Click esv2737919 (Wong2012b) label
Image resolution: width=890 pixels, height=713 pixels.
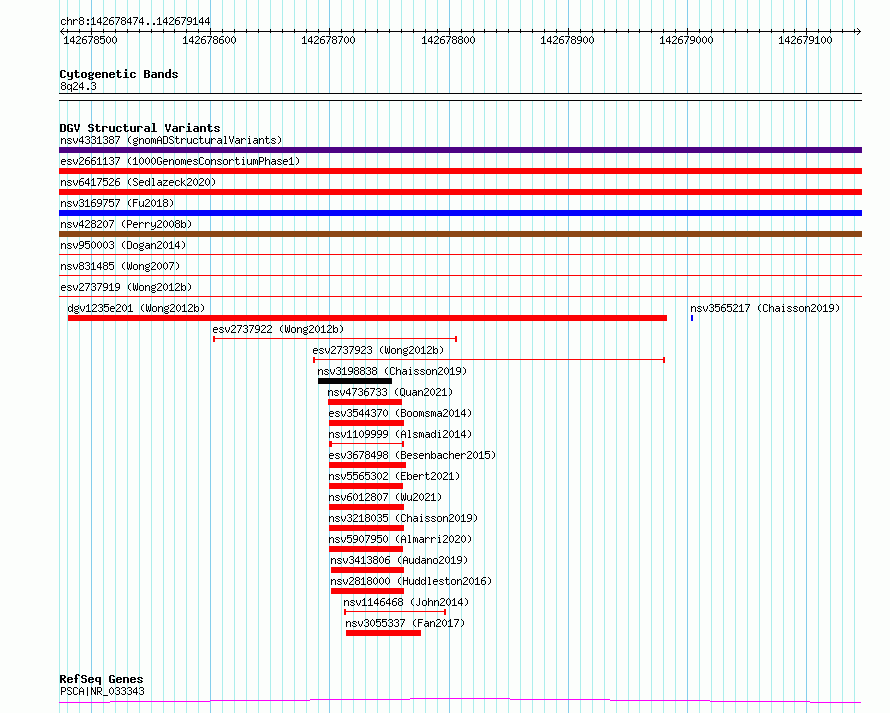(126, 287)
